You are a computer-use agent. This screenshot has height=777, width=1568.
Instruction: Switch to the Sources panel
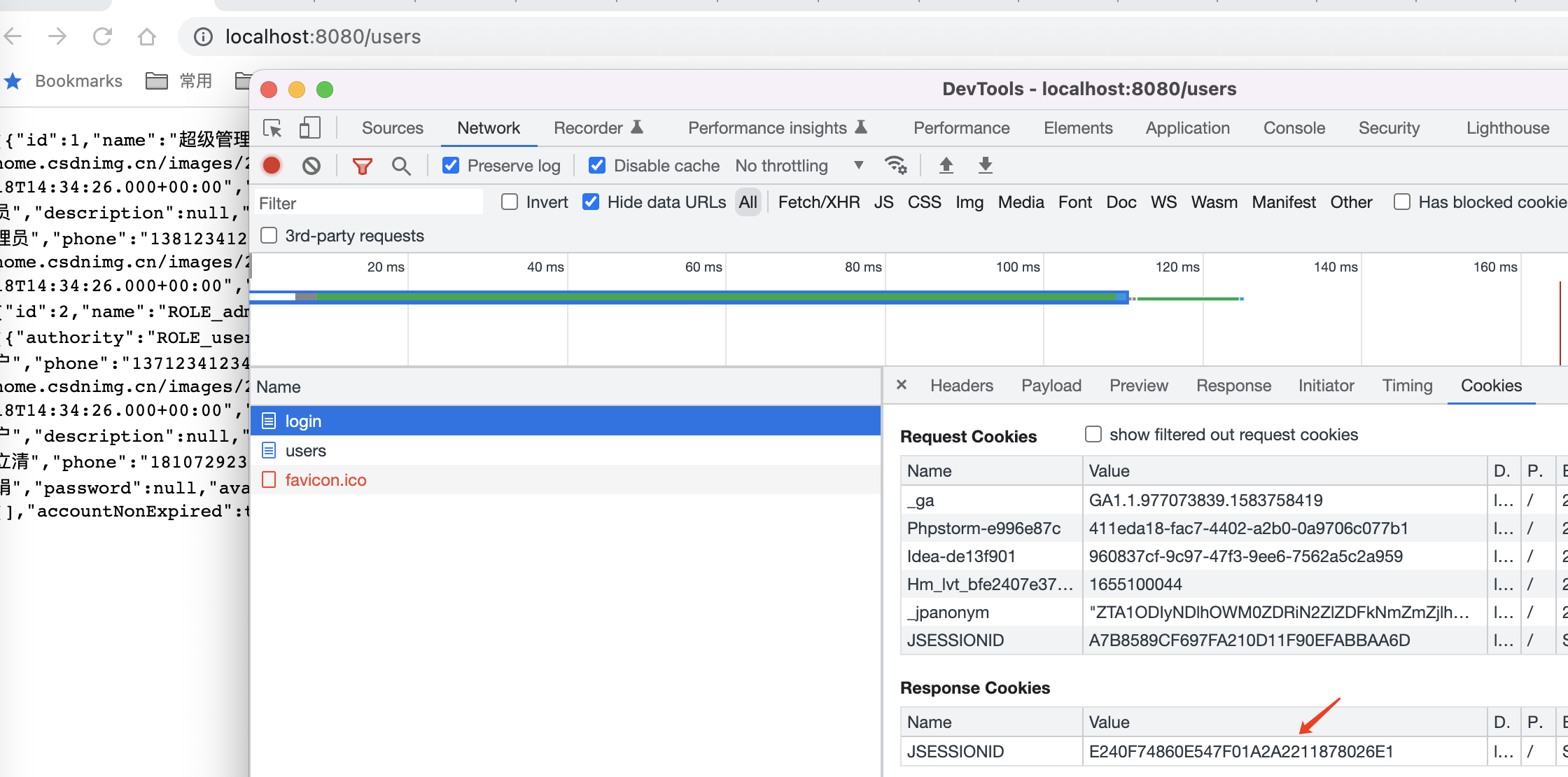[x=393, y=128]
